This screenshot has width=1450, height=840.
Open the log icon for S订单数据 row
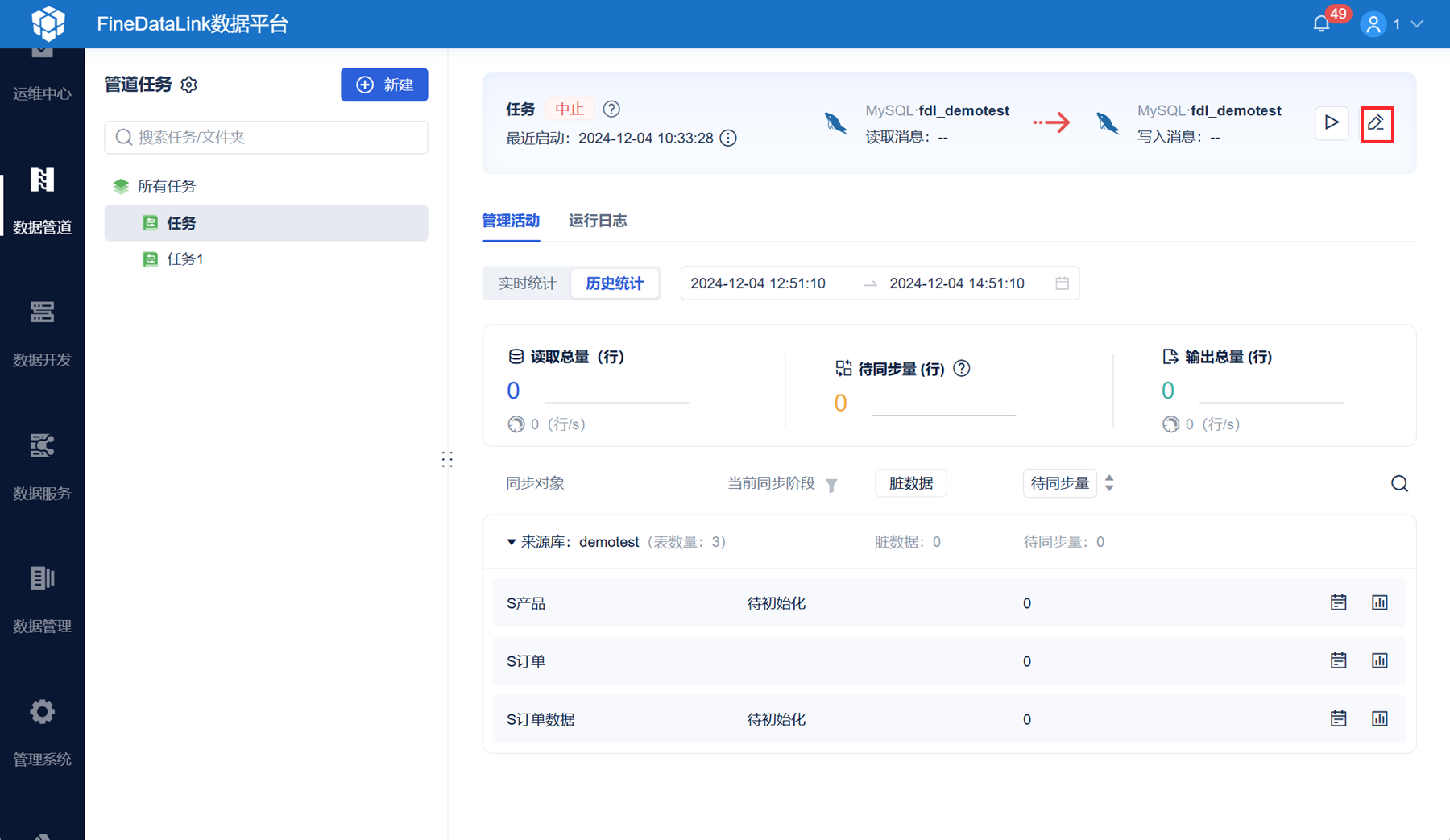click(x=1338, y=718)
